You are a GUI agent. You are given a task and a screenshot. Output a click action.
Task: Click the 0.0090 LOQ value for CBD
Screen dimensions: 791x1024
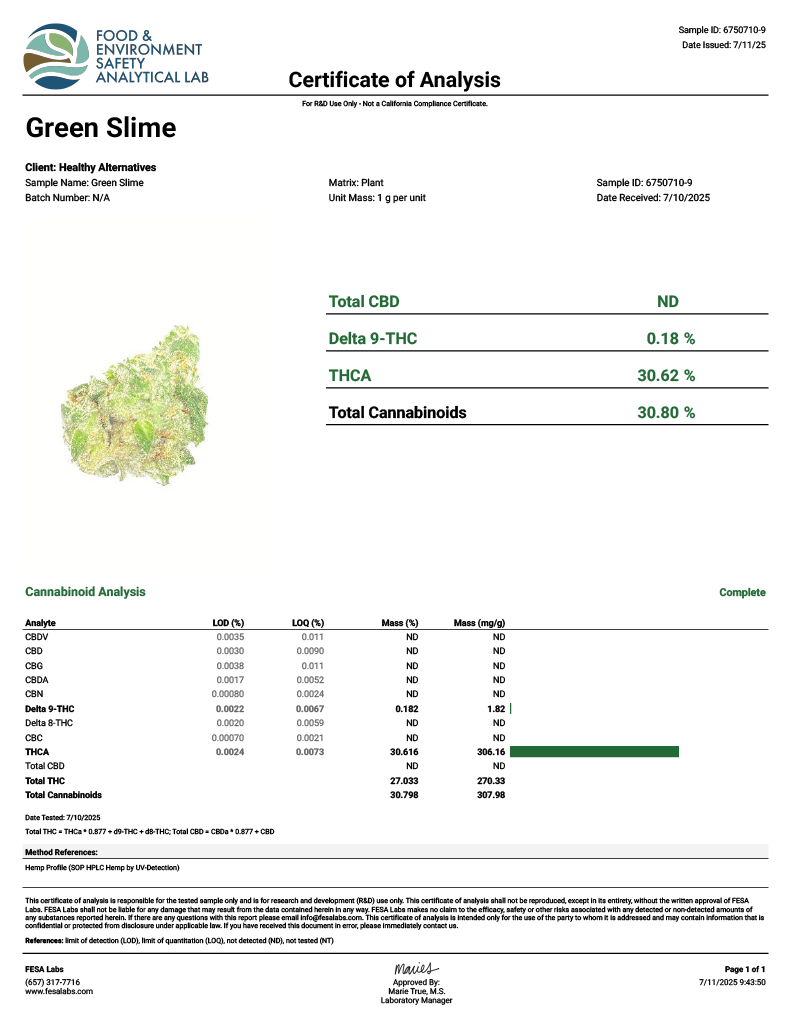point(310,651)
